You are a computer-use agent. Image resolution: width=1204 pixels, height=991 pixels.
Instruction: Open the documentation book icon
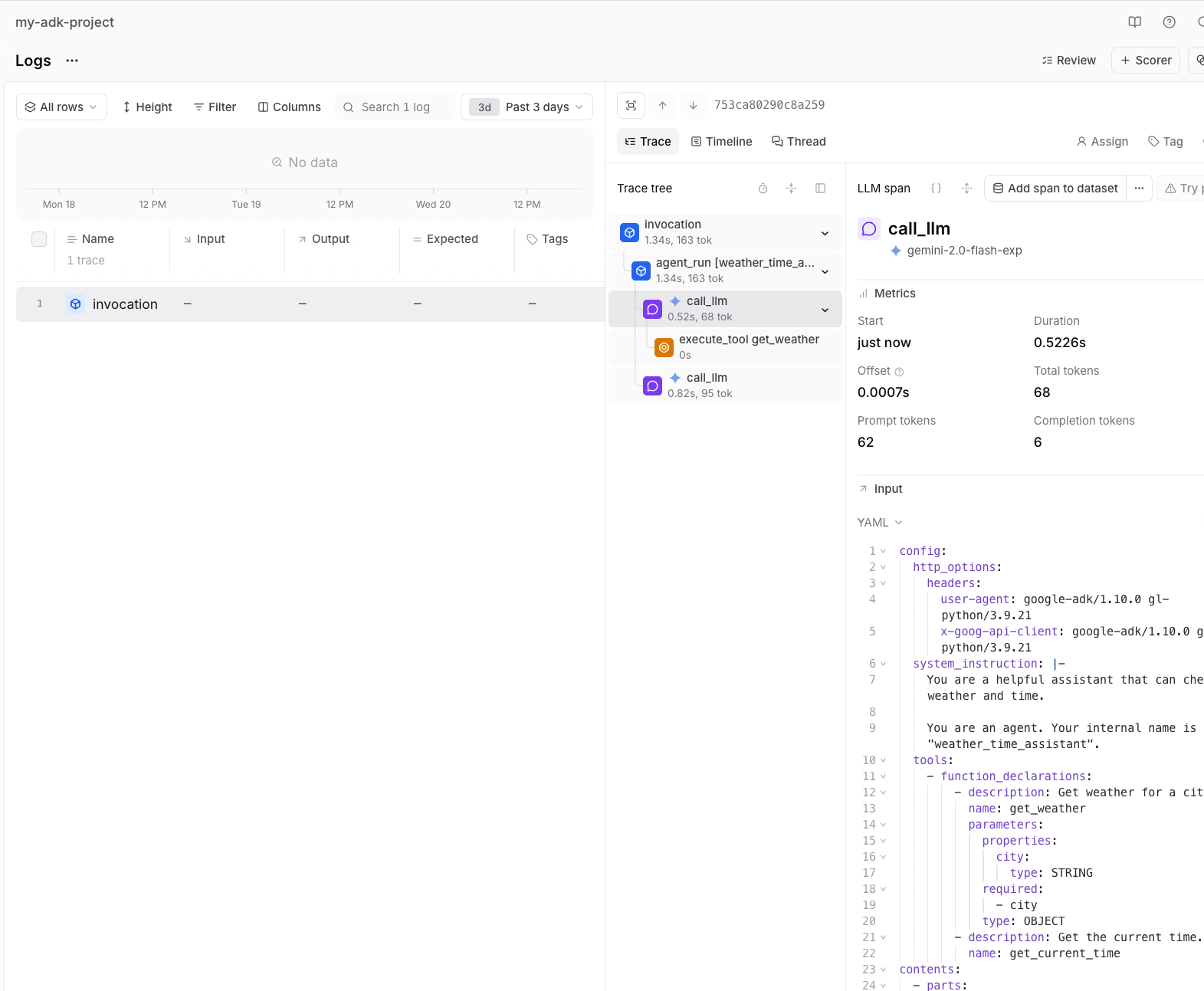1135,22
